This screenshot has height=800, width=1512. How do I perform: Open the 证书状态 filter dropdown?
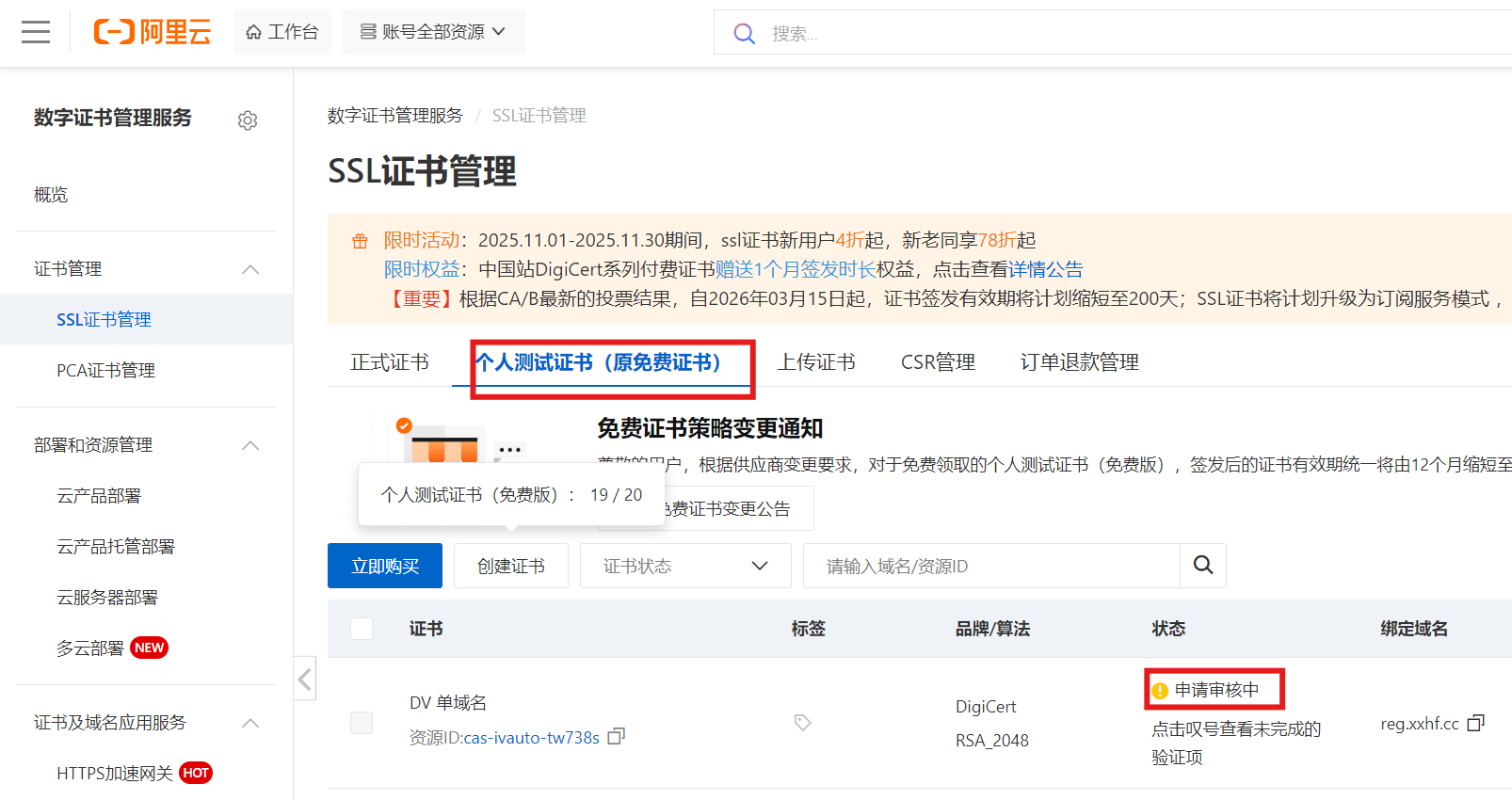pos(685,566)
